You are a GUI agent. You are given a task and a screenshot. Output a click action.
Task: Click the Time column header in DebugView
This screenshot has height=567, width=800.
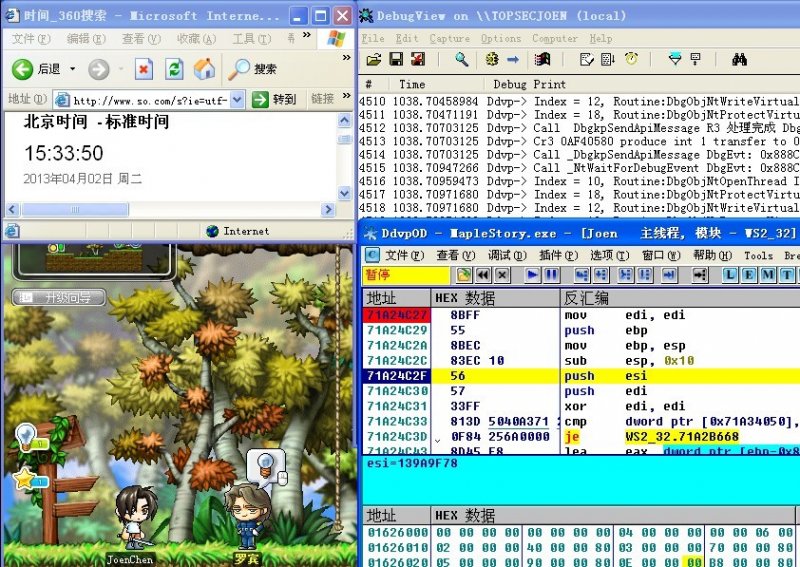[412, 84]
